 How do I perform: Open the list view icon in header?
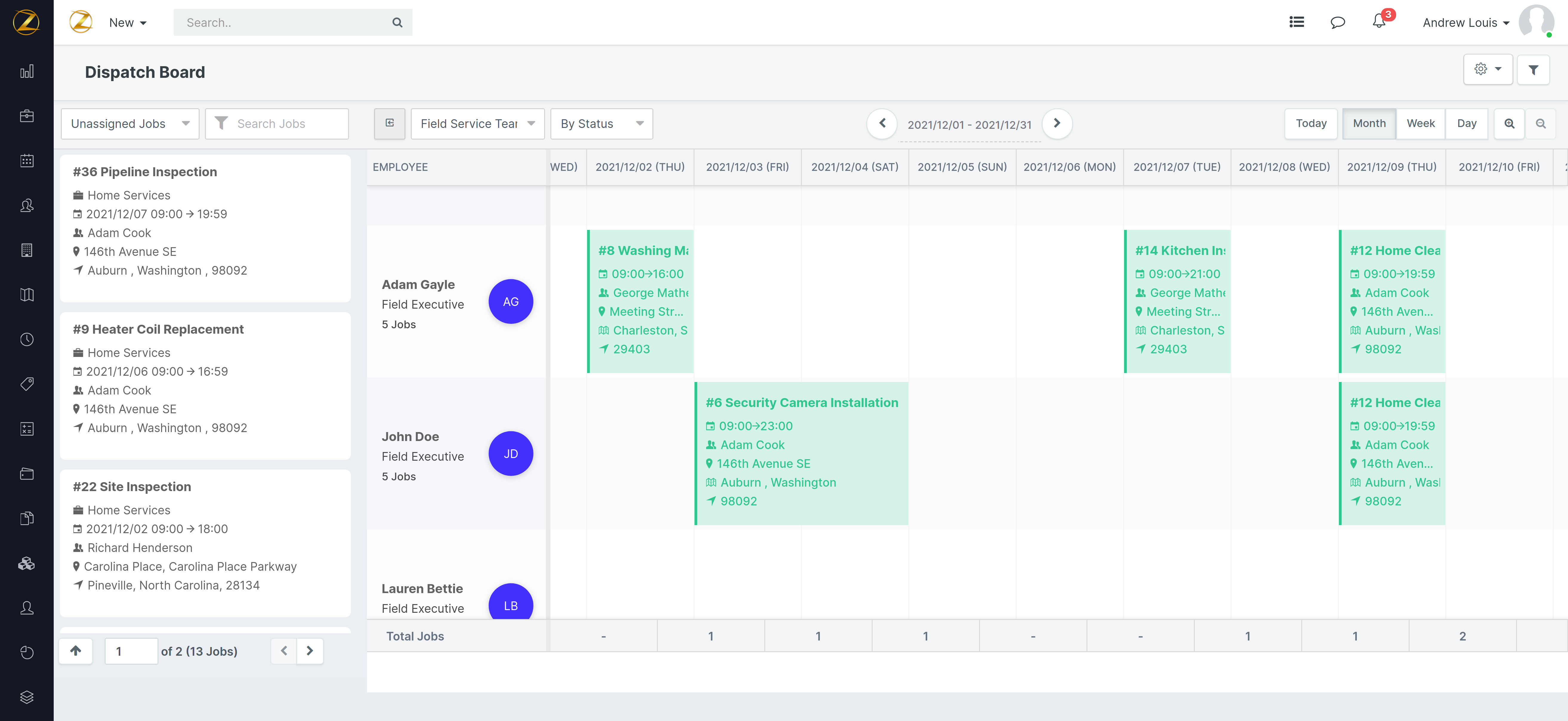click(x=1297, y=22)
